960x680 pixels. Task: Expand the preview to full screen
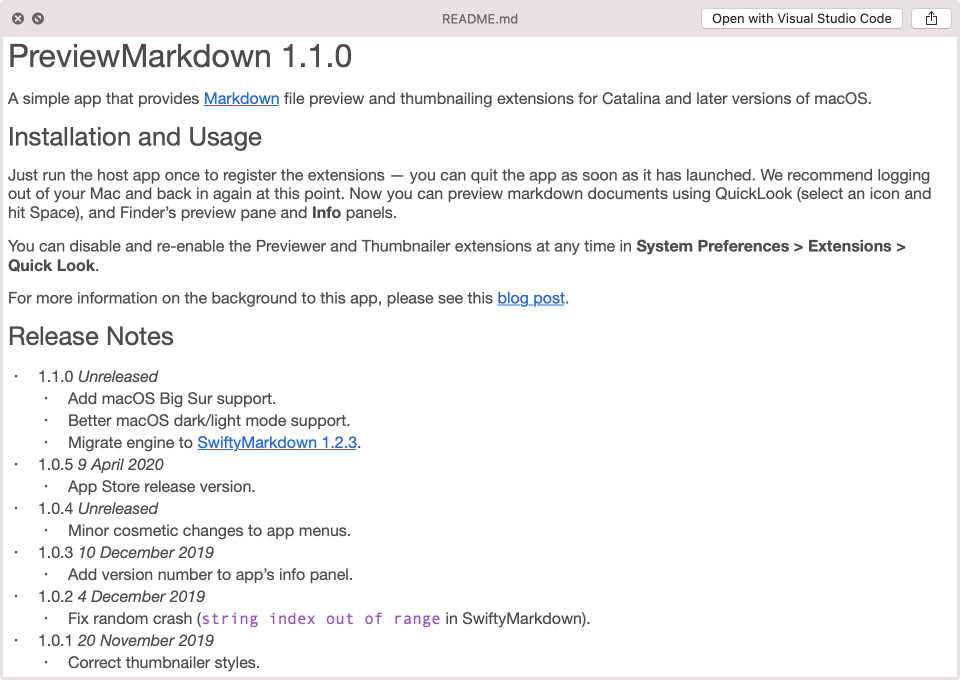(x=38, y=19)
